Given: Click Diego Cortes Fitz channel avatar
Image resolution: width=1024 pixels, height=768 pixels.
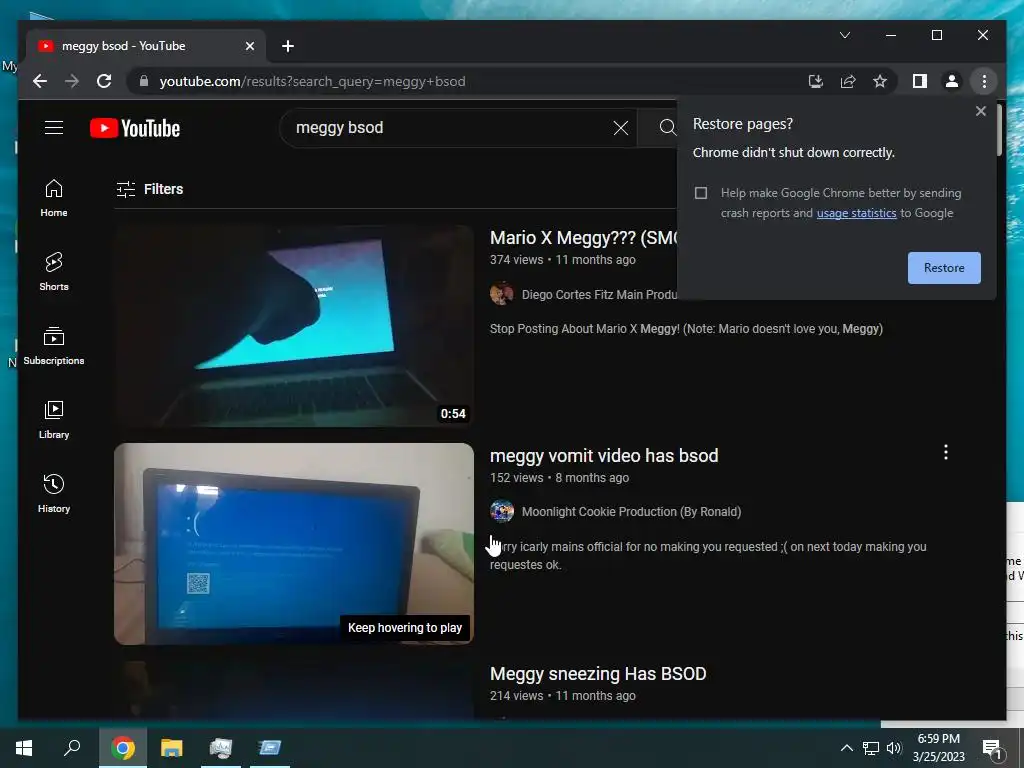Looking at the screenshot, I should [502, 294].
